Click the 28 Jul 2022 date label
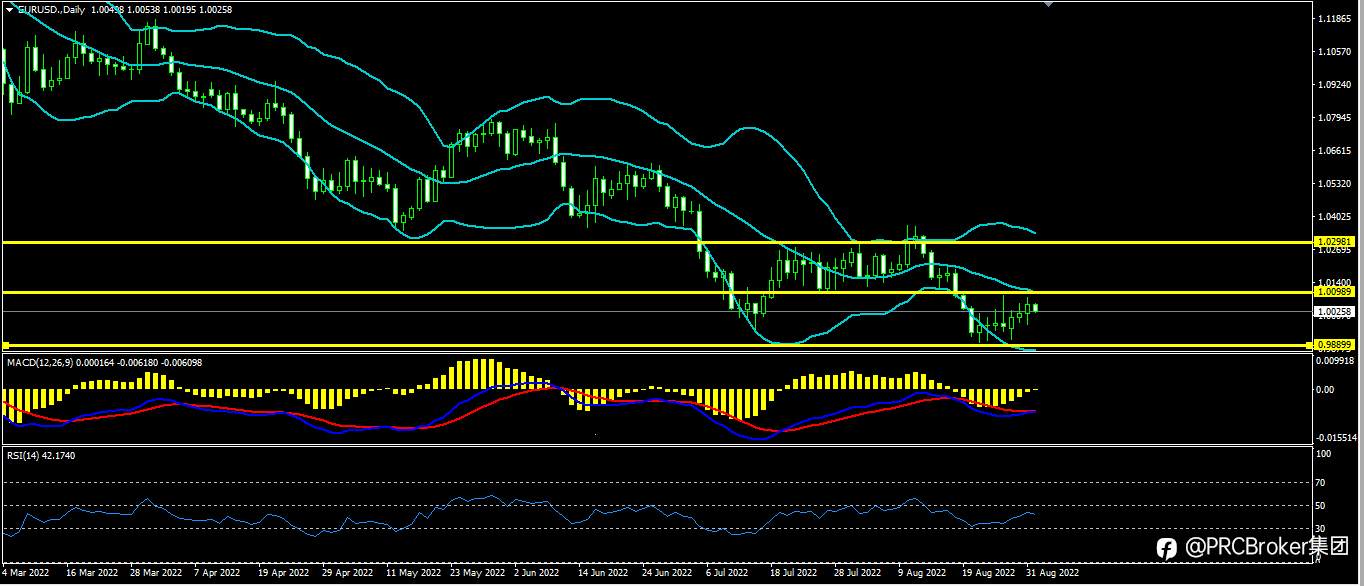Viewport: 1364px width, 586px height. [858, 573]
